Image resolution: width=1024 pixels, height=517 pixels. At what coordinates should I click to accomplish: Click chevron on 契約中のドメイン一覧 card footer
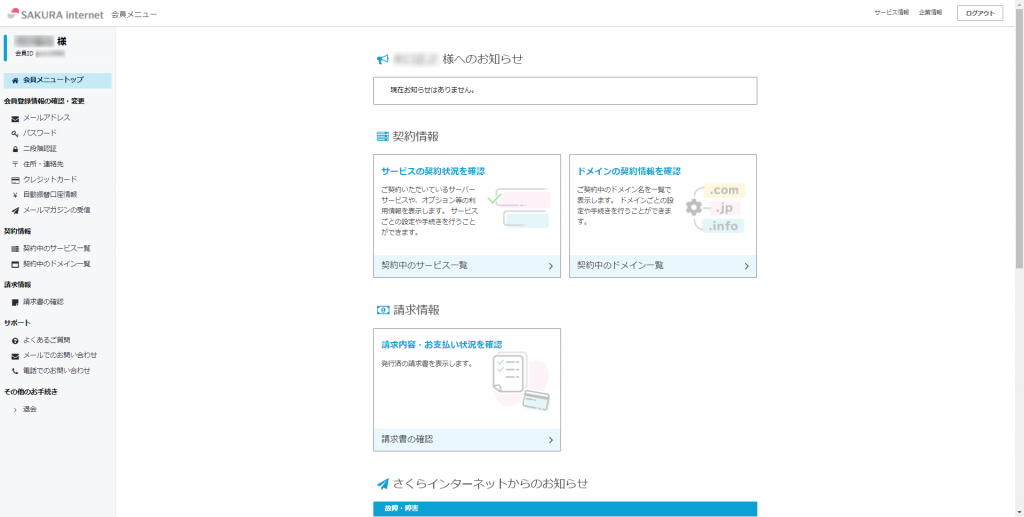tap(746, 266)
